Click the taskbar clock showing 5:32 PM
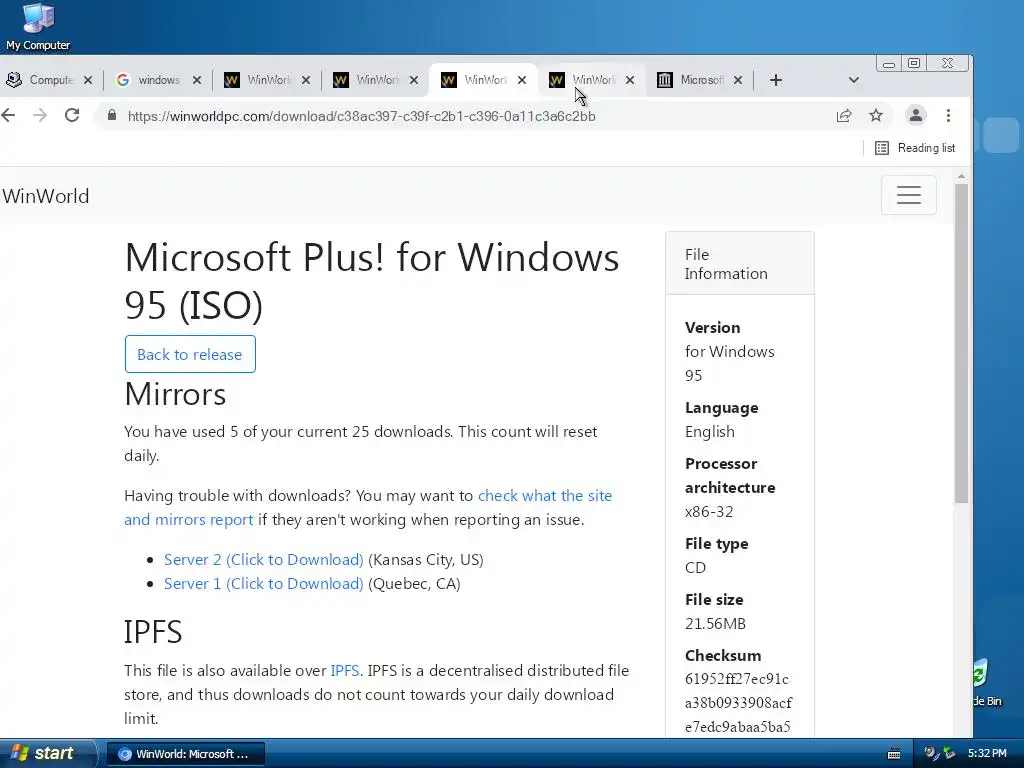The width and height of the screenshot is (1024, 768). point(987,754)
